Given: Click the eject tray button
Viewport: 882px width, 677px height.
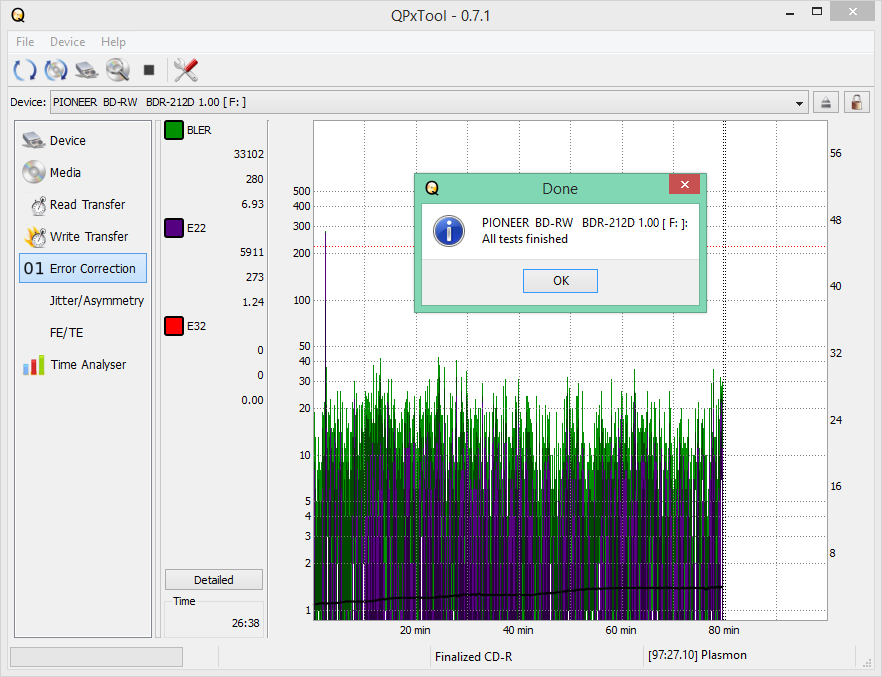Looking at the screenshot, I should click(825, 102).
